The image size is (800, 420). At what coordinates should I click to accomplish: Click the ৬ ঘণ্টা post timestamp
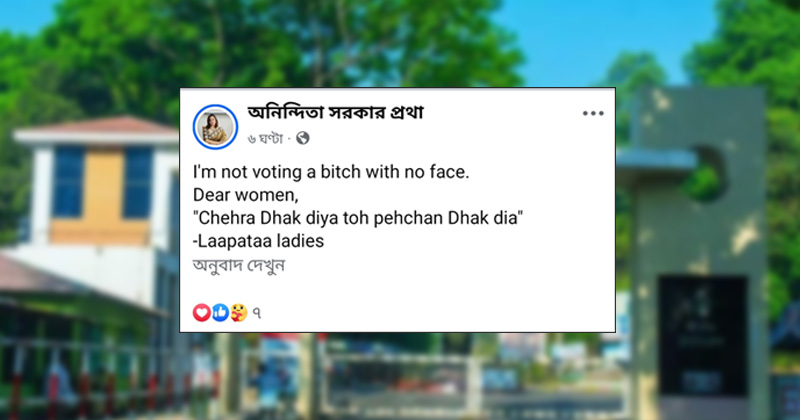(267, 138)
